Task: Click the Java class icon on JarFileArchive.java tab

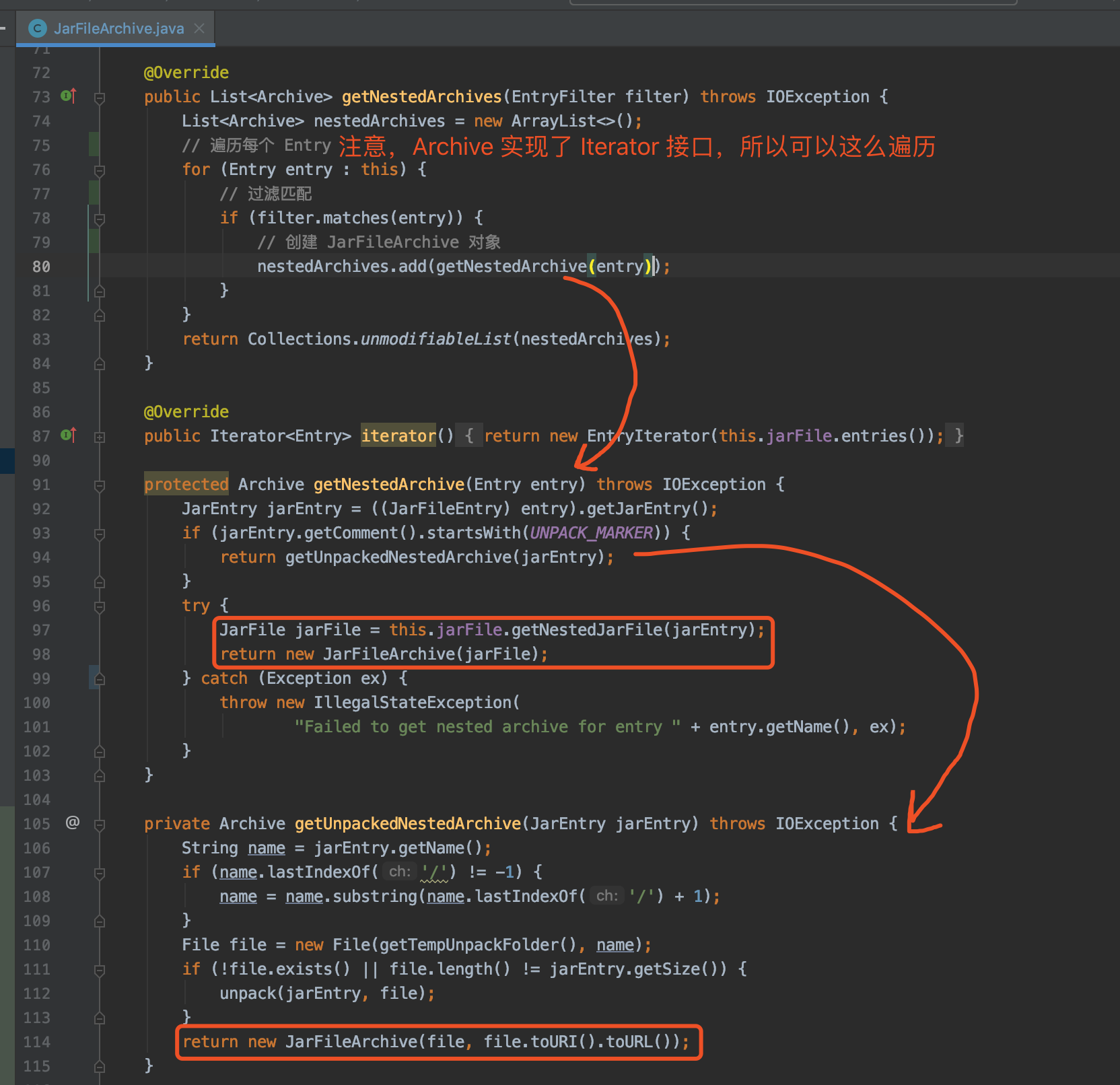Action: click(x=38, y=28)
